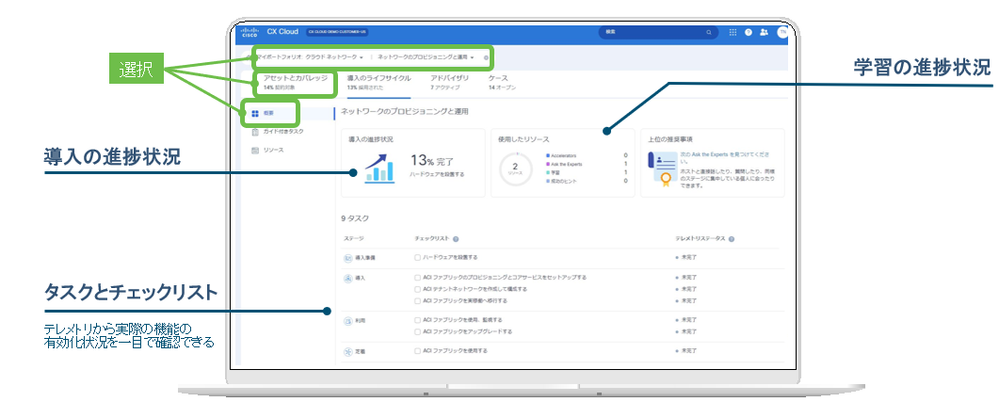Image resolution: width=999 pixels, height=401 pixels.
Task: Check ACI ファブリックをアップグレードする checkbox
Action: pyautogui.click(x=417, y=332)
